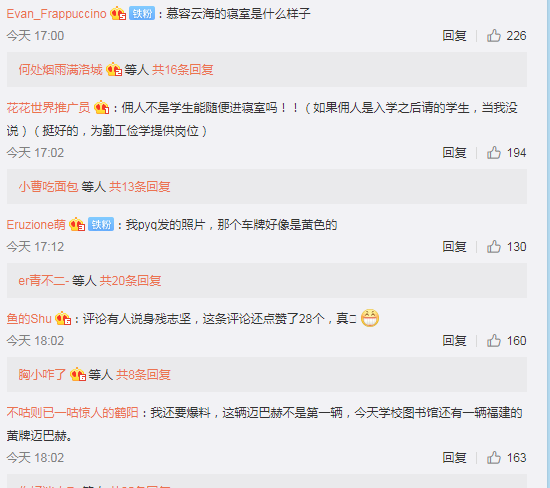Click the crown badge next to Evan_Frappuccino
Screen dimensions: 550x488
(118, 14)
